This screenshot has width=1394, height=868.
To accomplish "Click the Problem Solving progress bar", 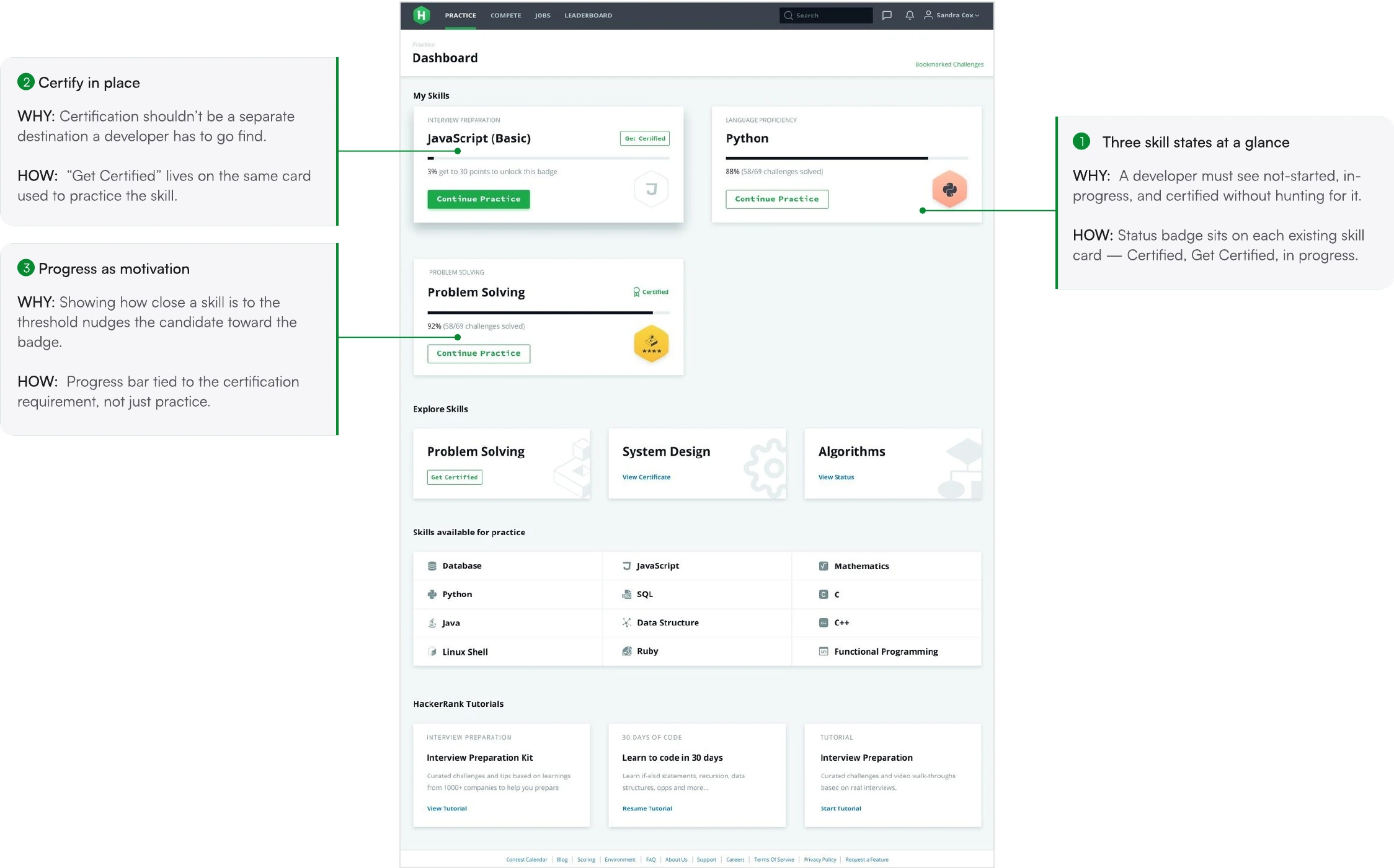I will pyautogui.click(x=548, y=312).
